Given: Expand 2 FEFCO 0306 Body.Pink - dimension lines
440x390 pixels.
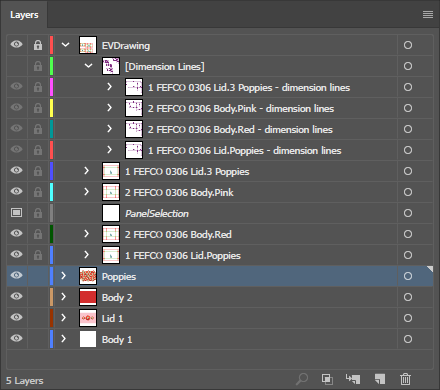Looking at the screenshot, I should pyautogui.click(x=109, y=108).
